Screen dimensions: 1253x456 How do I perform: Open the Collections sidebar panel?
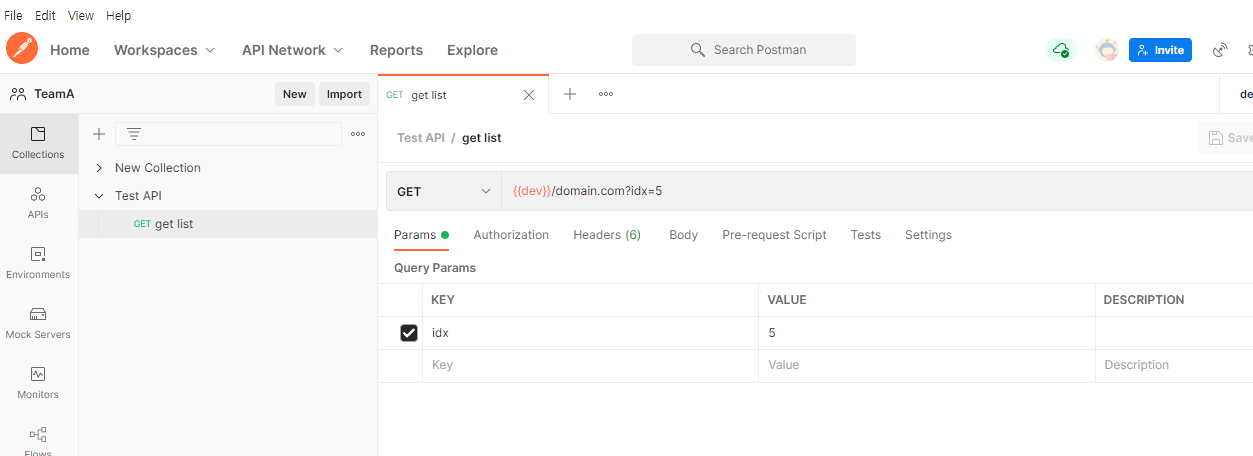(39, 143)
